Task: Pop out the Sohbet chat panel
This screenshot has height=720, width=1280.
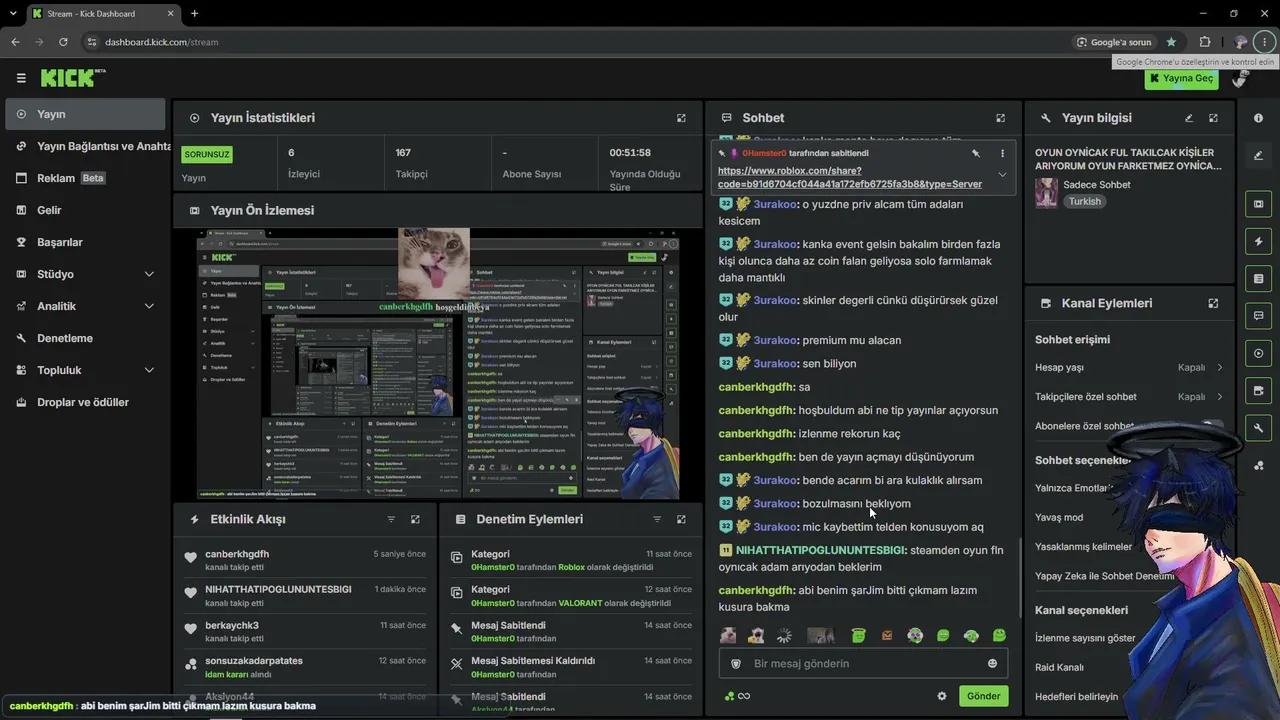Action: tap(1000, 118)
